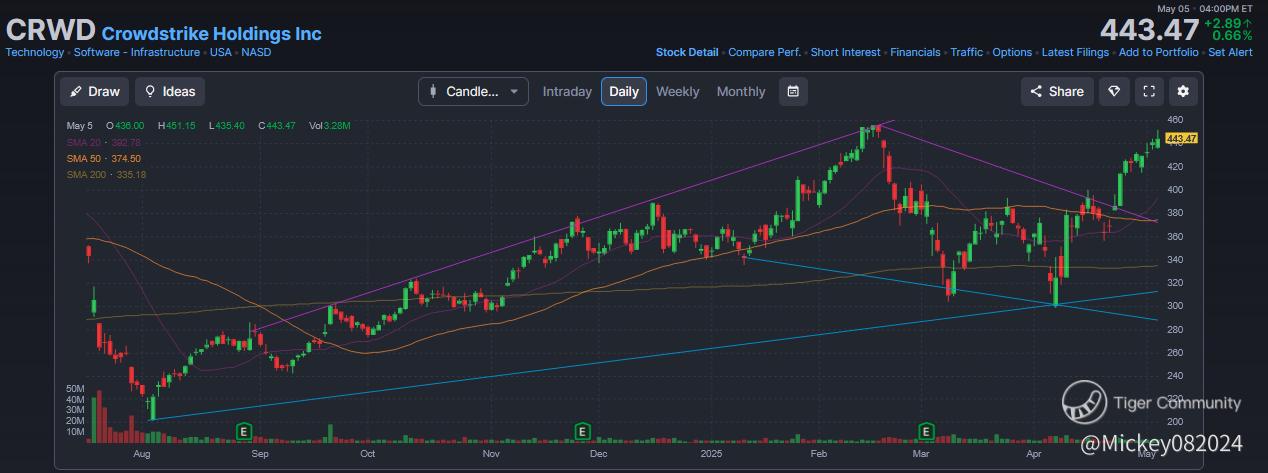Click the Vol 3.28M value
The height and width of the screenshot is (473, 1268).
[x=329, y=126]
